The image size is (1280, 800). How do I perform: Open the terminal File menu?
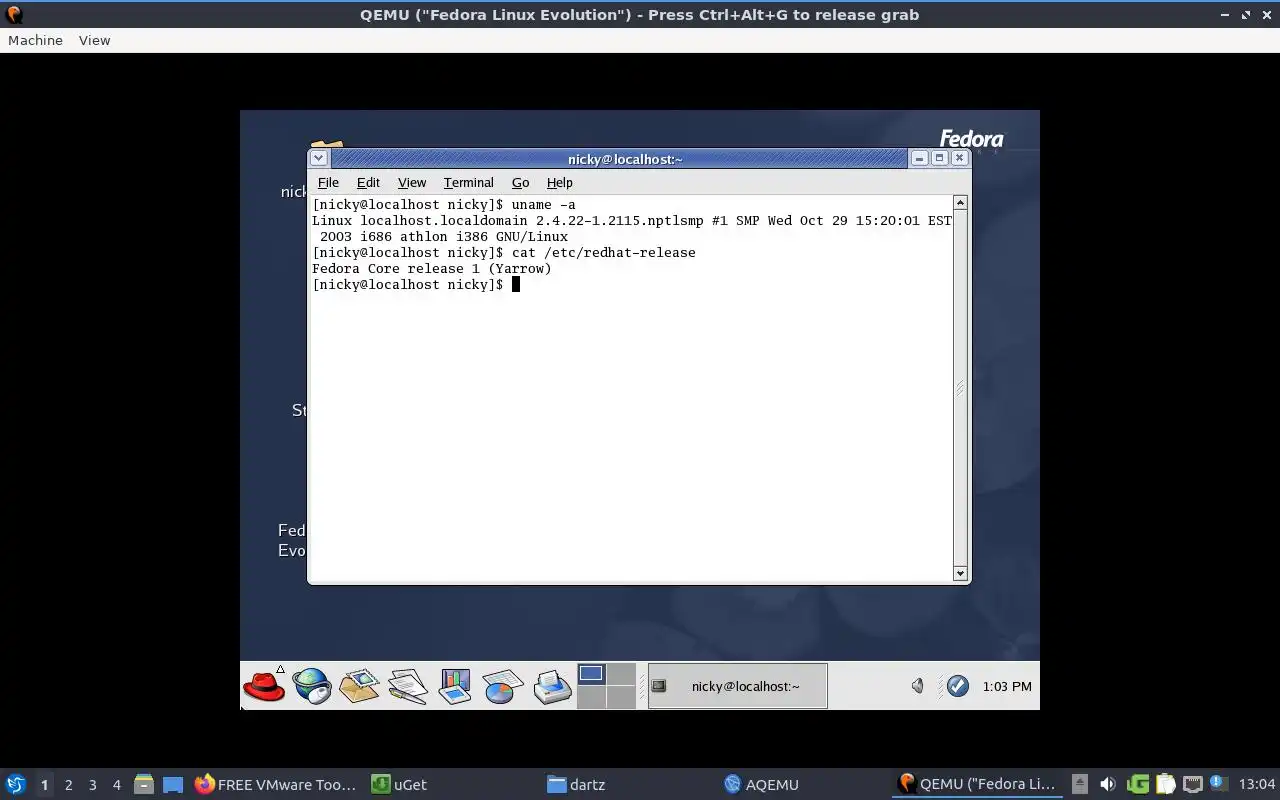(x=328, y=182)
